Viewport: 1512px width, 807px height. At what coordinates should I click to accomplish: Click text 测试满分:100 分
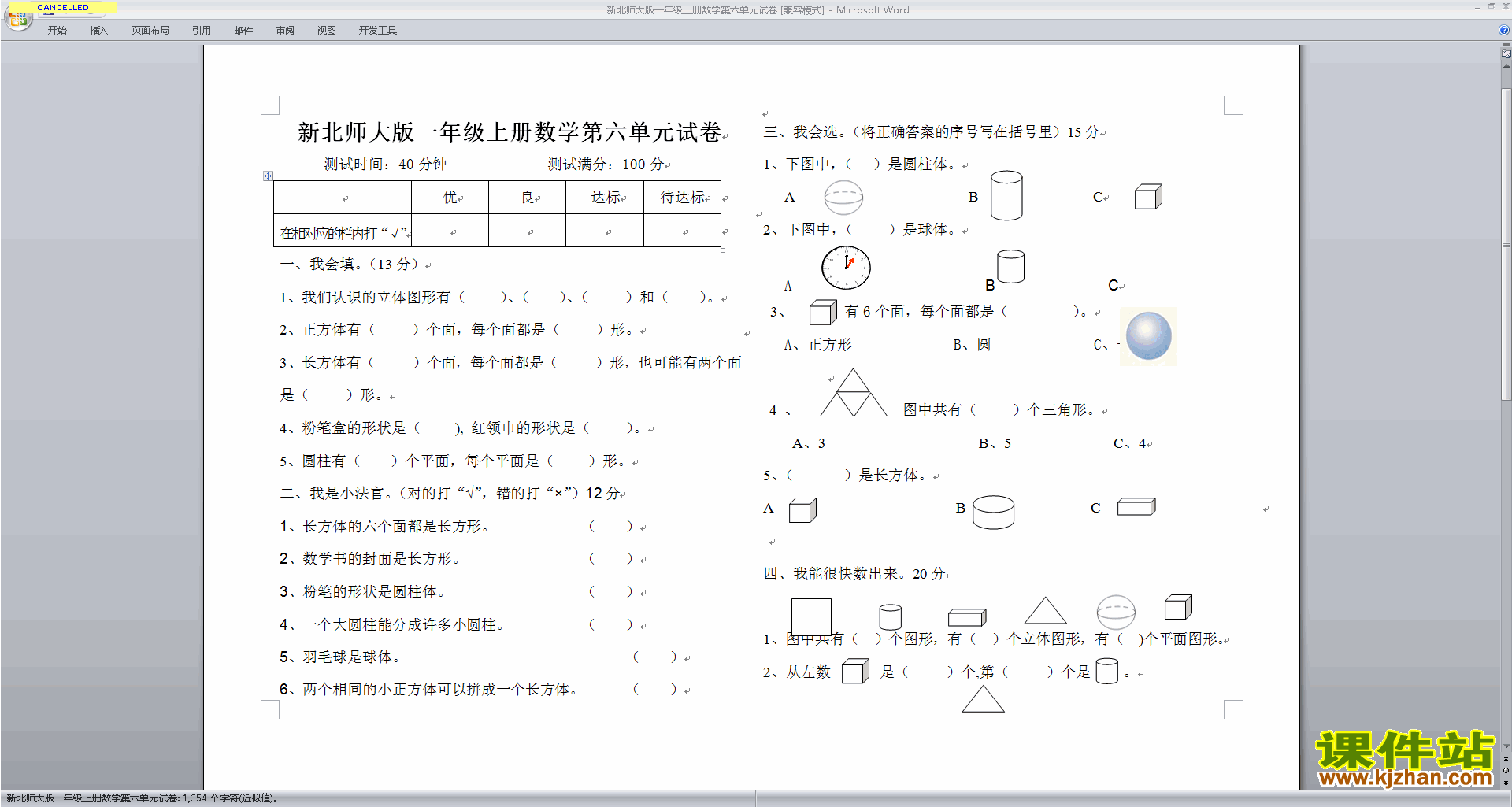606,165
